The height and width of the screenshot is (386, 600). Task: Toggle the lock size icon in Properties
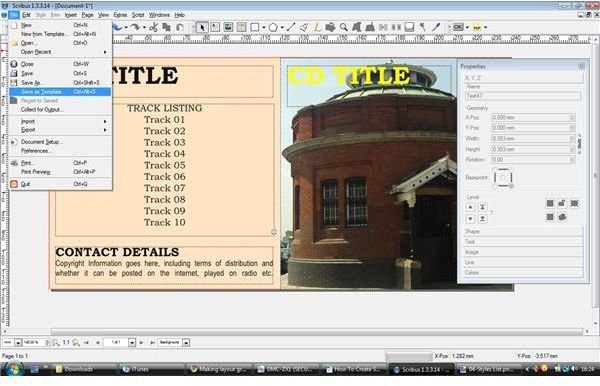[x=574, y=203]
